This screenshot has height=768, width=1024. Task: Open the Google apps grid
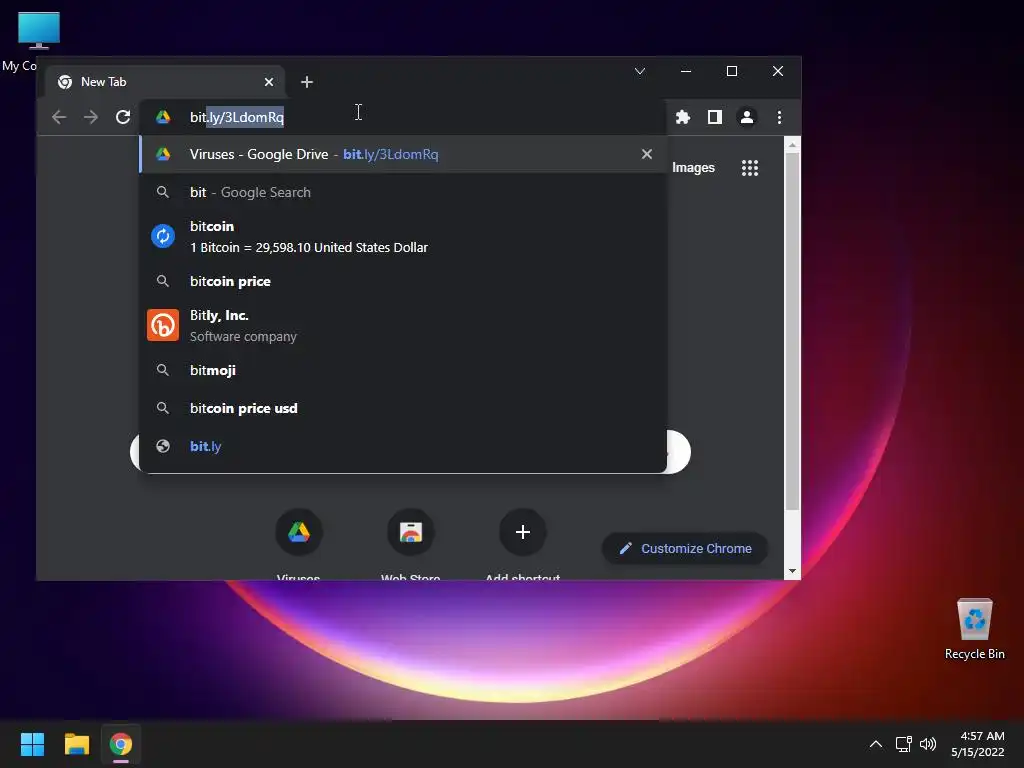click(750, 168)
